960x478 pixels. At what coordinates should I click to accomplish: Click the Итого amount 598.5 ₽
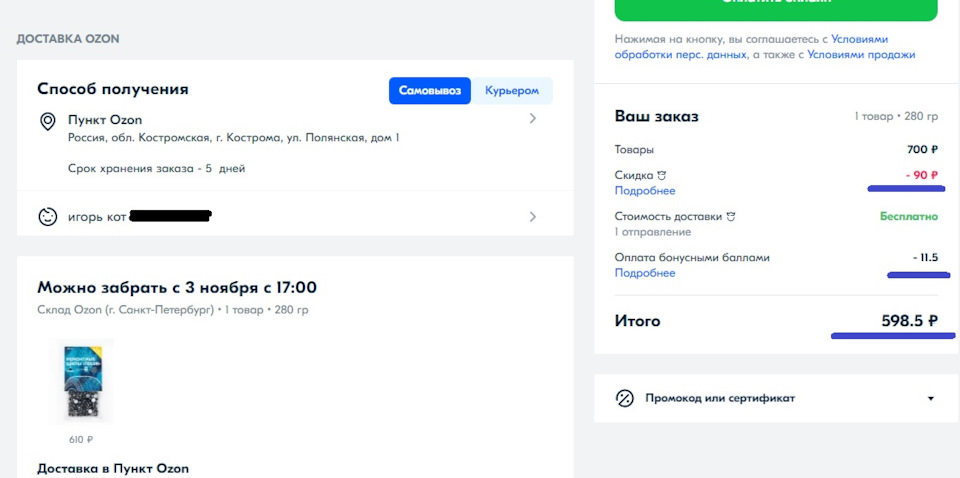click(909, 321)
